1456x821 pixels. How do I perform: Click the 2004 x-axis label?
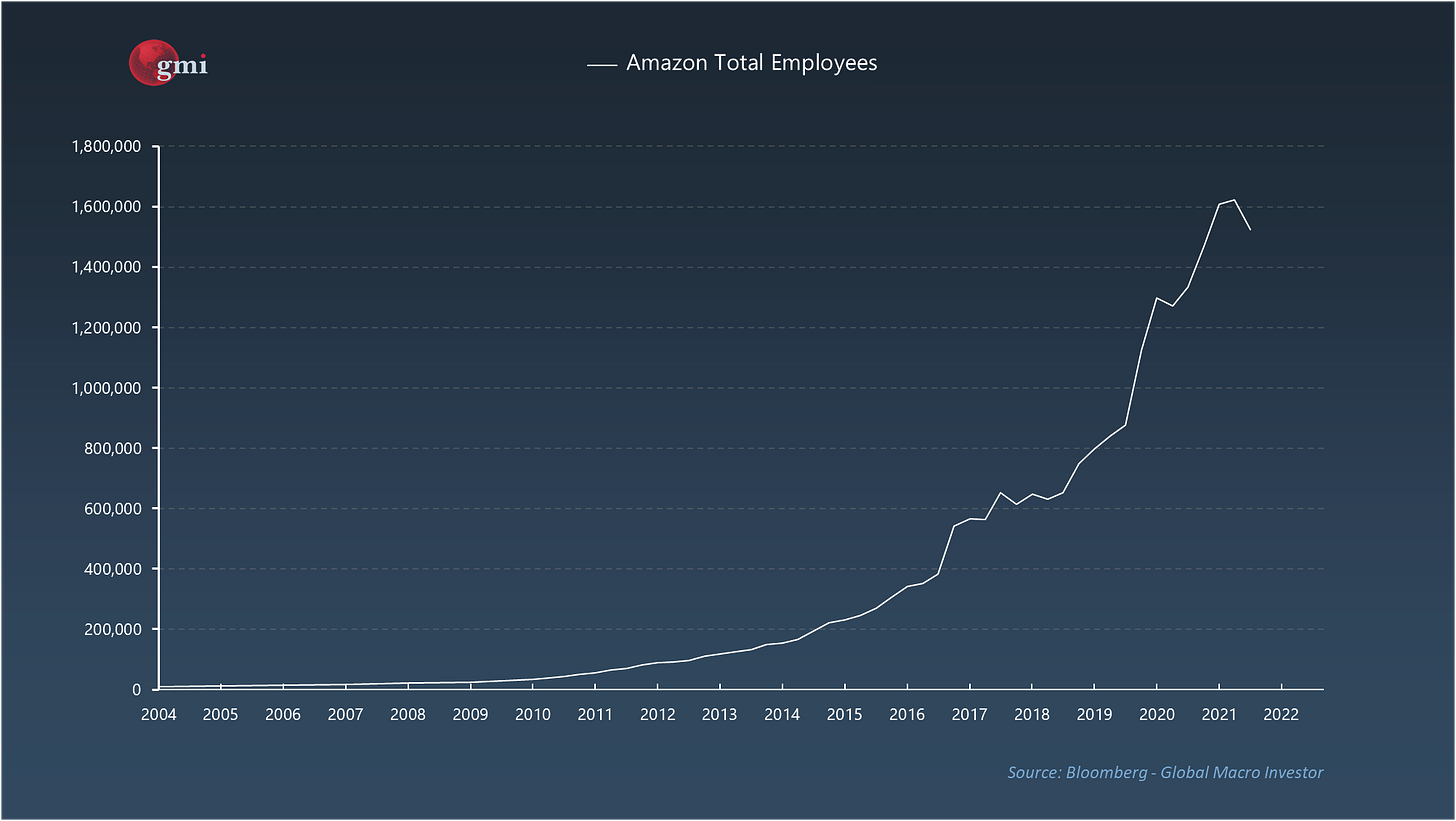click(x=158, y=715)
